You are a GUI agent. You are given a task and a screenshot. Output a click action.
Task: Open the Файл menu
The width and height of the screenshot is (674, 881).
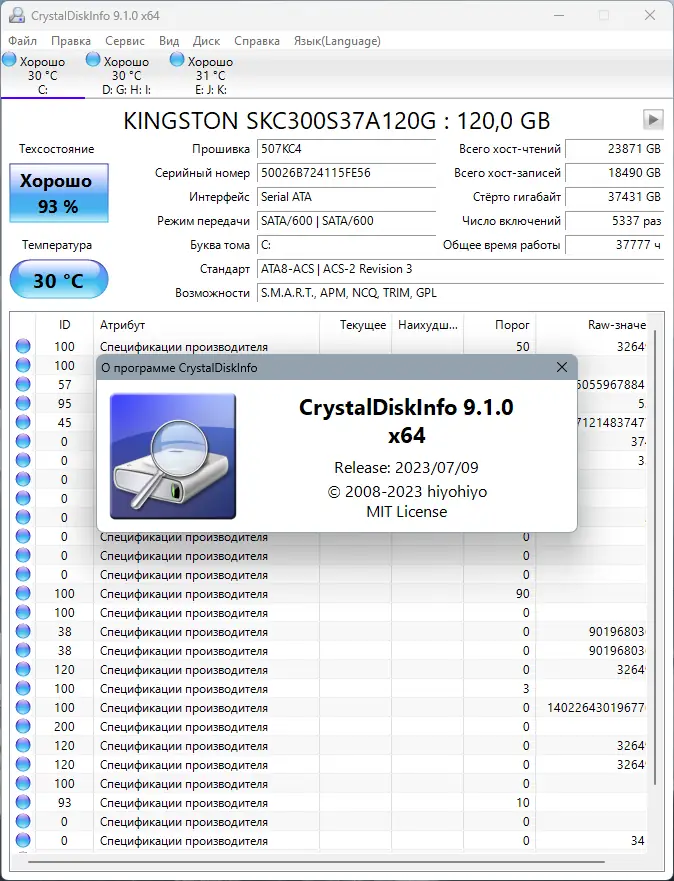(x=22, y=41)
